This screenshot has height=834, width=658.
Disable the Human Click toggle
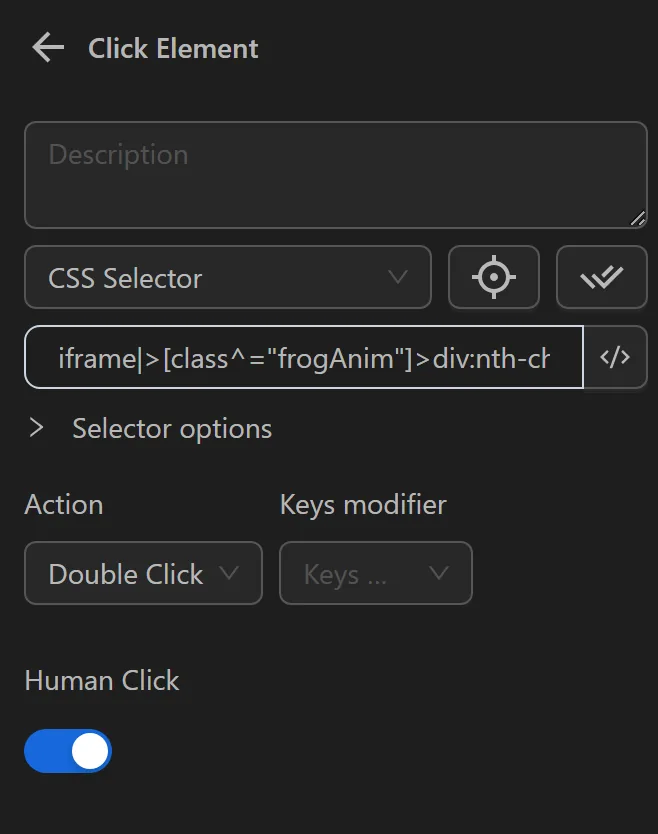coord(67,750)
